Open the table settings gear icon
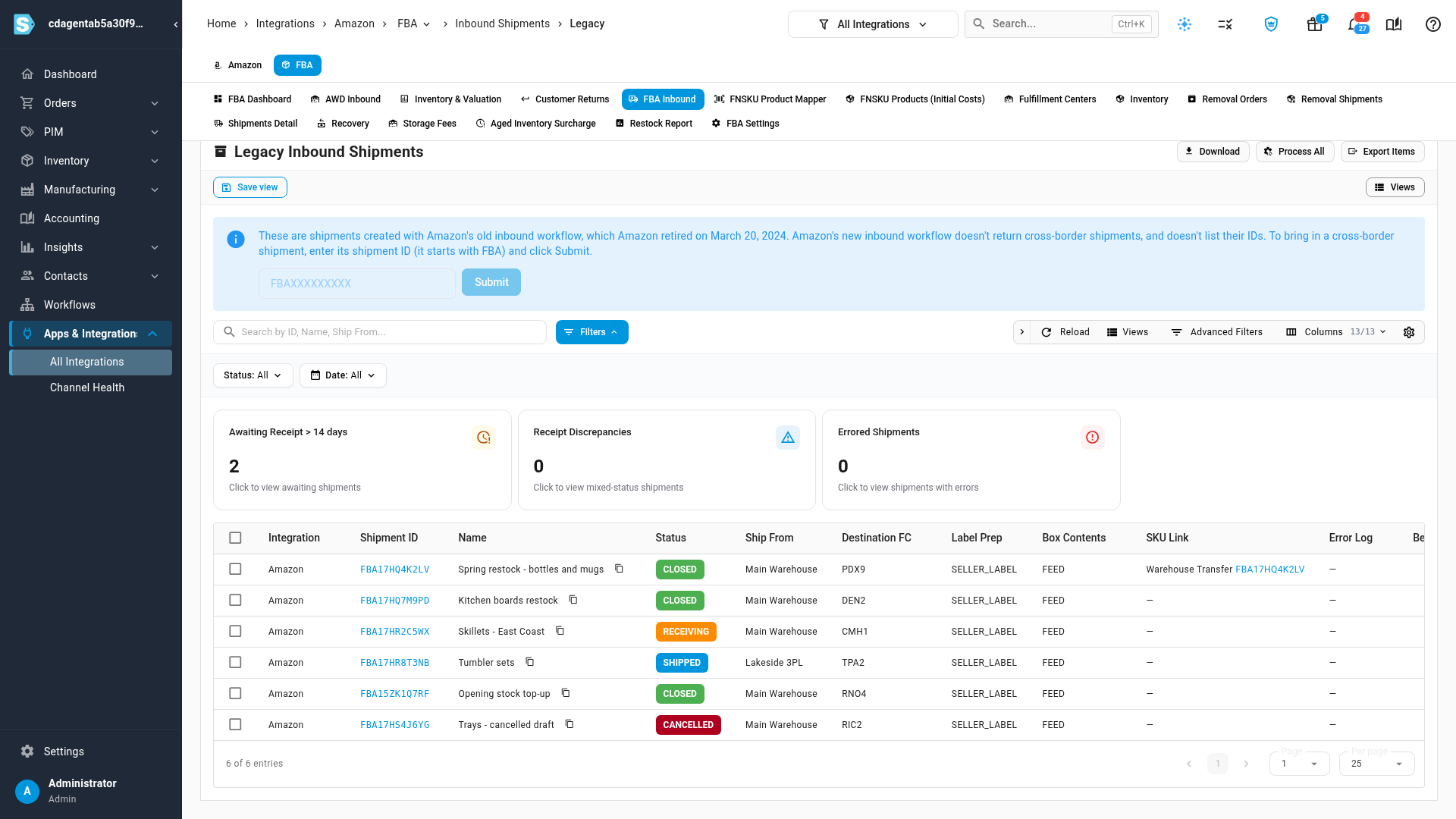This screenshot has height=819, width=1456. (x=1409, y=332)
